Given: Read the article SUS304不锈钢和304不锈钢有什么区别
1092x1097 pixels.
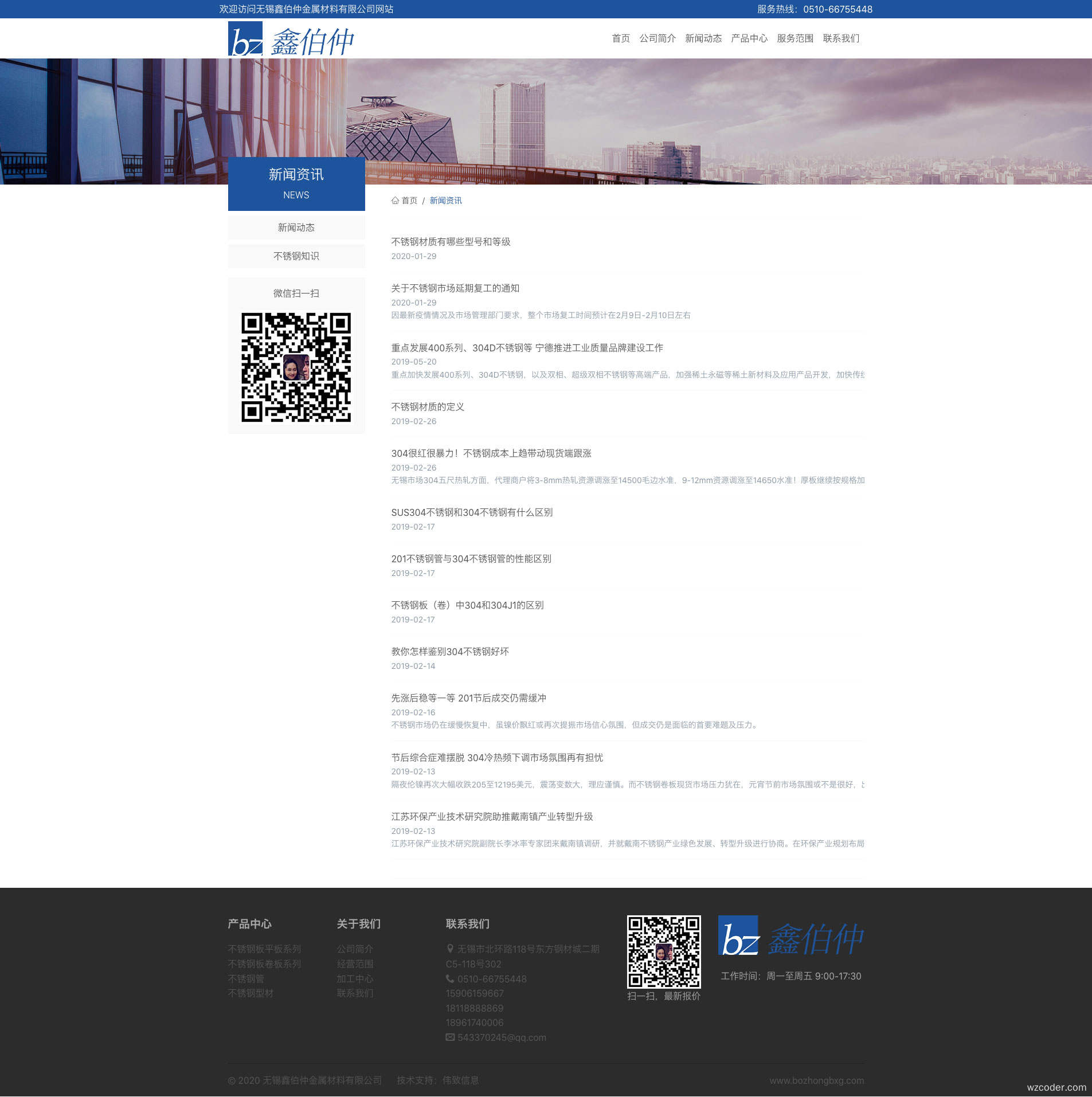Looking at the screenshot, I should [472, 512].
